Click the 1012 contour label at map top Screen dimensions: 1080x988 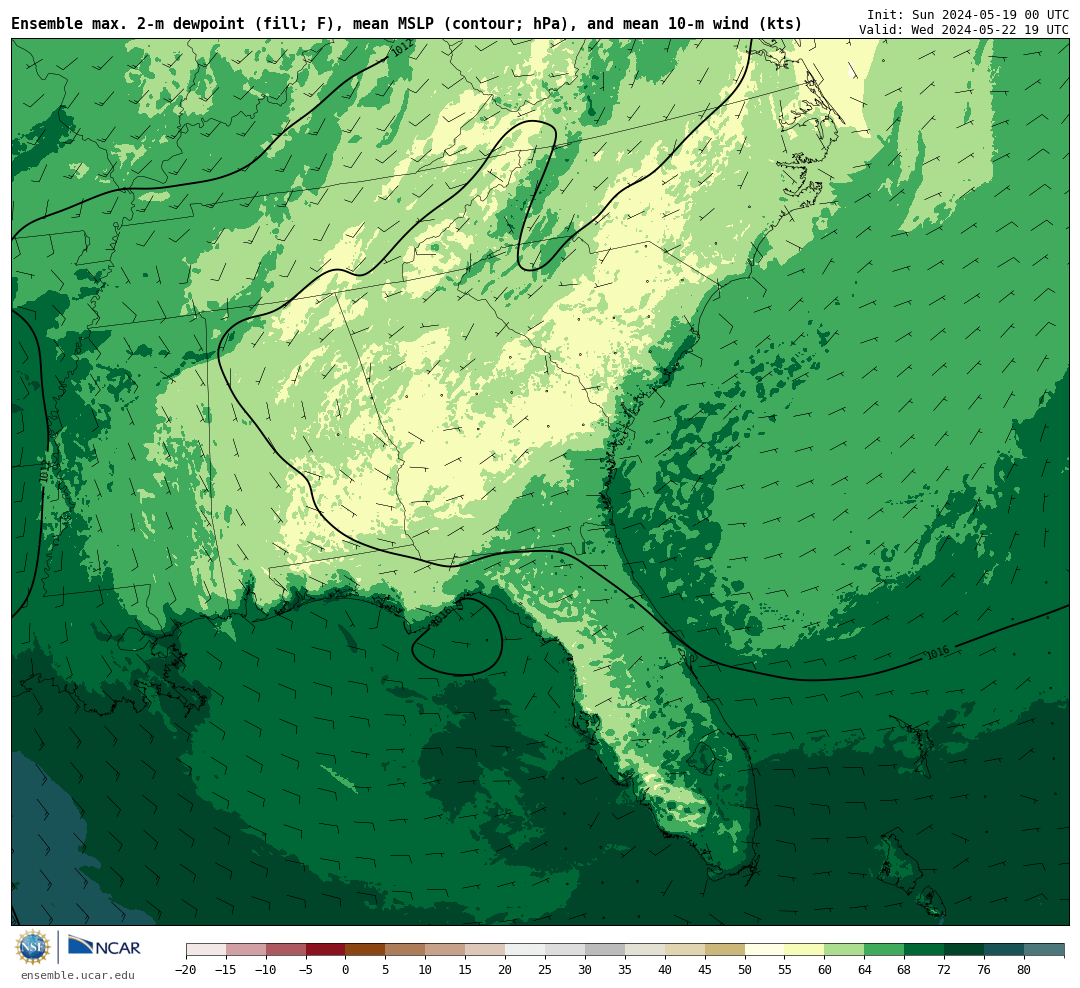pyautogui.click(x=403, y=48)
